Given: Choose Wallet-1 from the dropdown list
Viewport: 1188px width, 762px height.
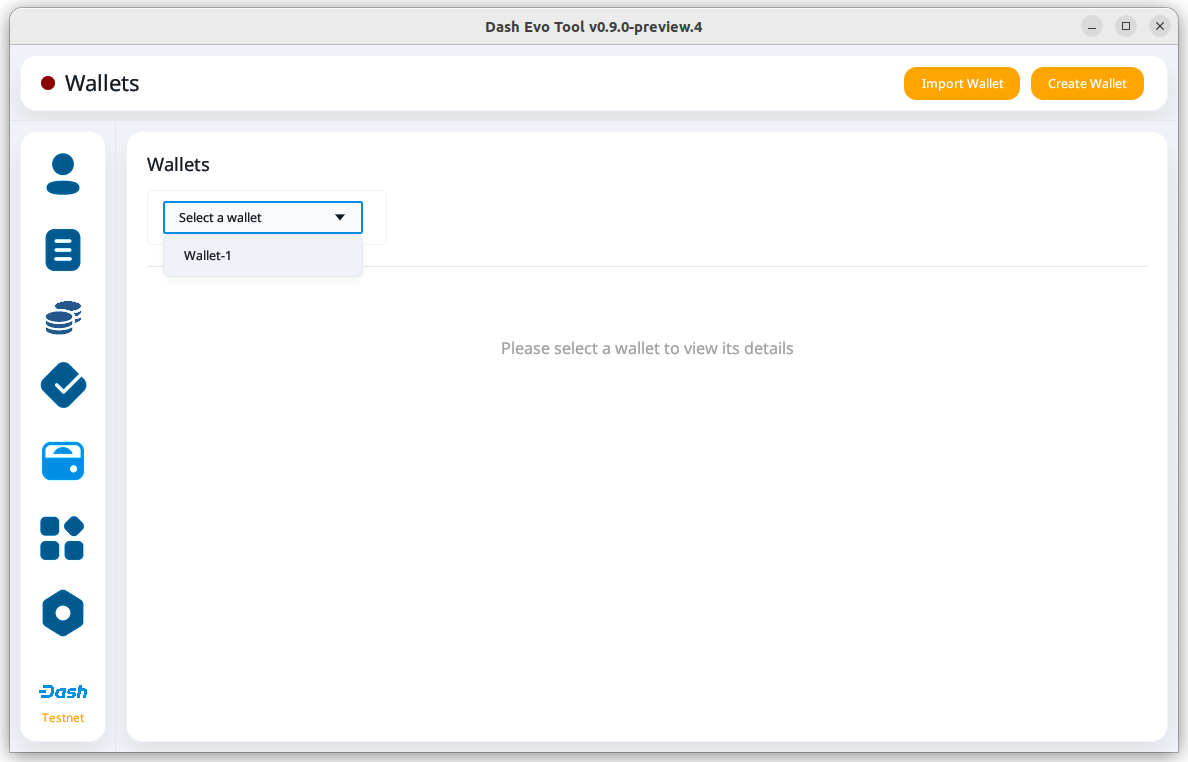Looking at the screenshot, I should coord(208,256).
